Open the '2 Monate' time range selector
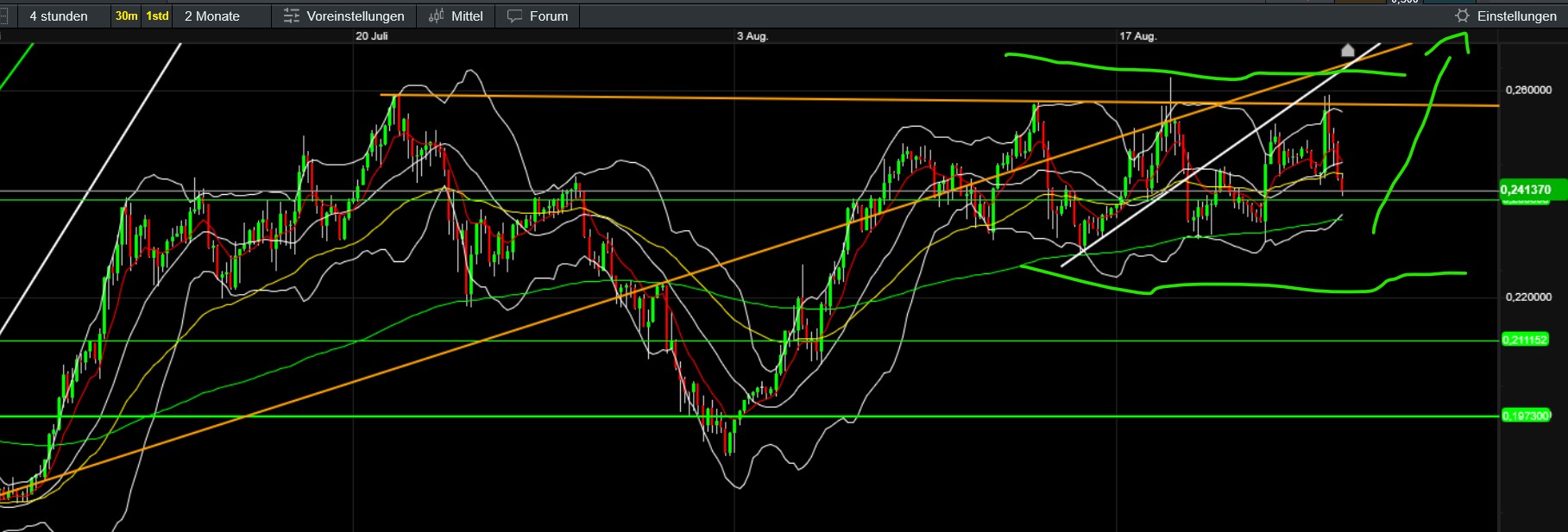1568x532 pixels. (212, 16)
